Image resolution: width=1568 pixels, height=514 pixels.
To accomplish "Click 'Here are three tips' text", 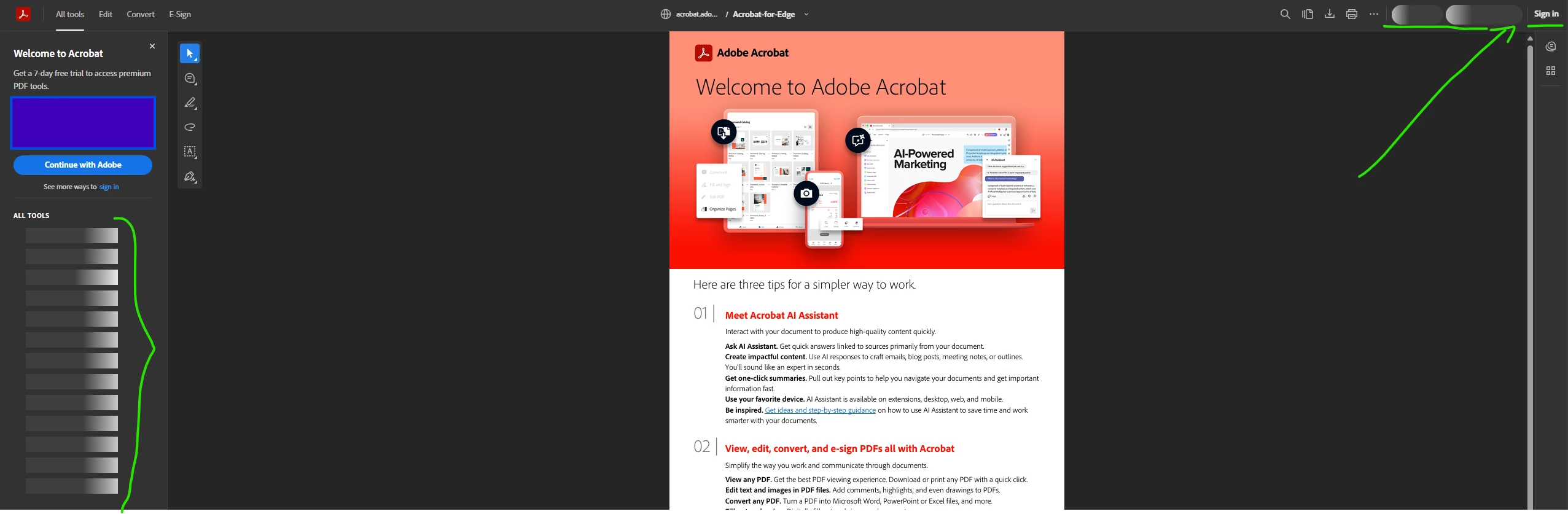I will pyautogui.click(x=804, y=284).
